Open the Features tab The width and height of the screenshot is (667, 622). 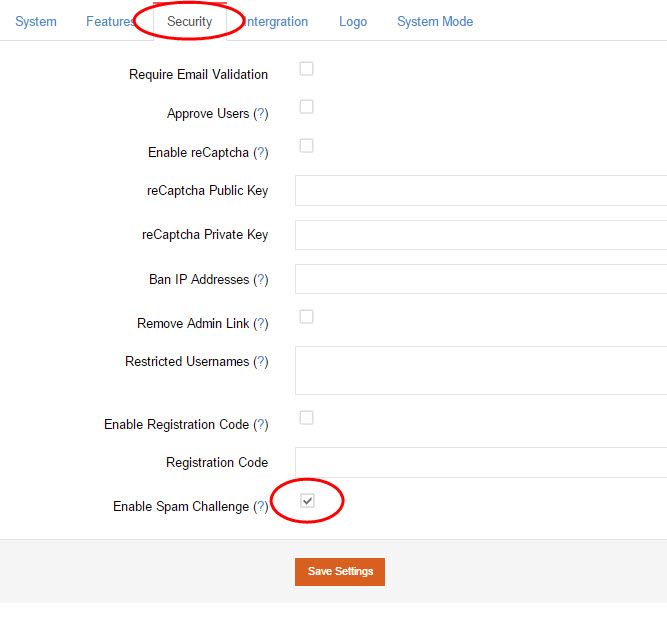[111, 22]
